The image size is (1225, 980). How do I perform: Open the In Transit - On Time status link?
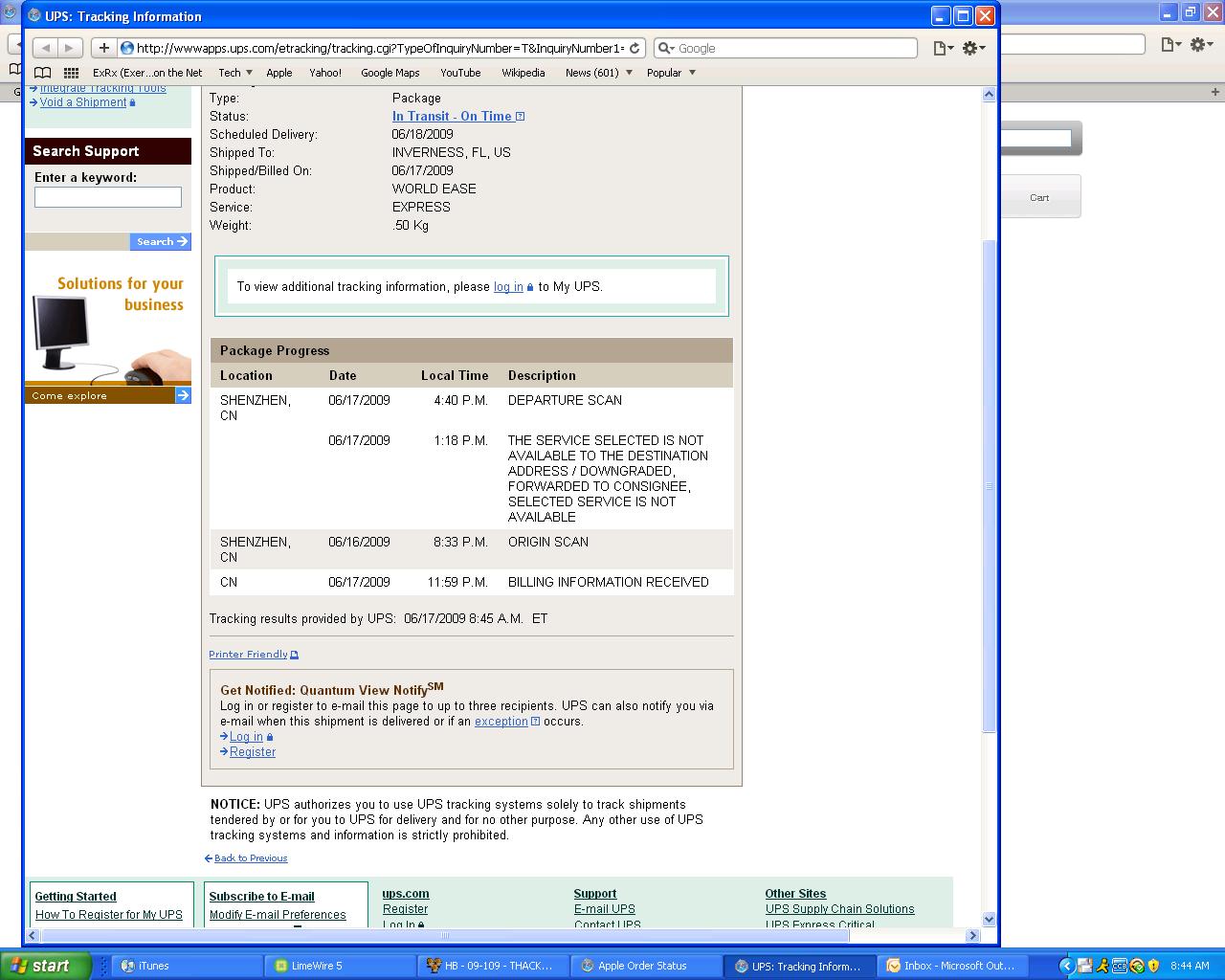click(x=452, y=116)
